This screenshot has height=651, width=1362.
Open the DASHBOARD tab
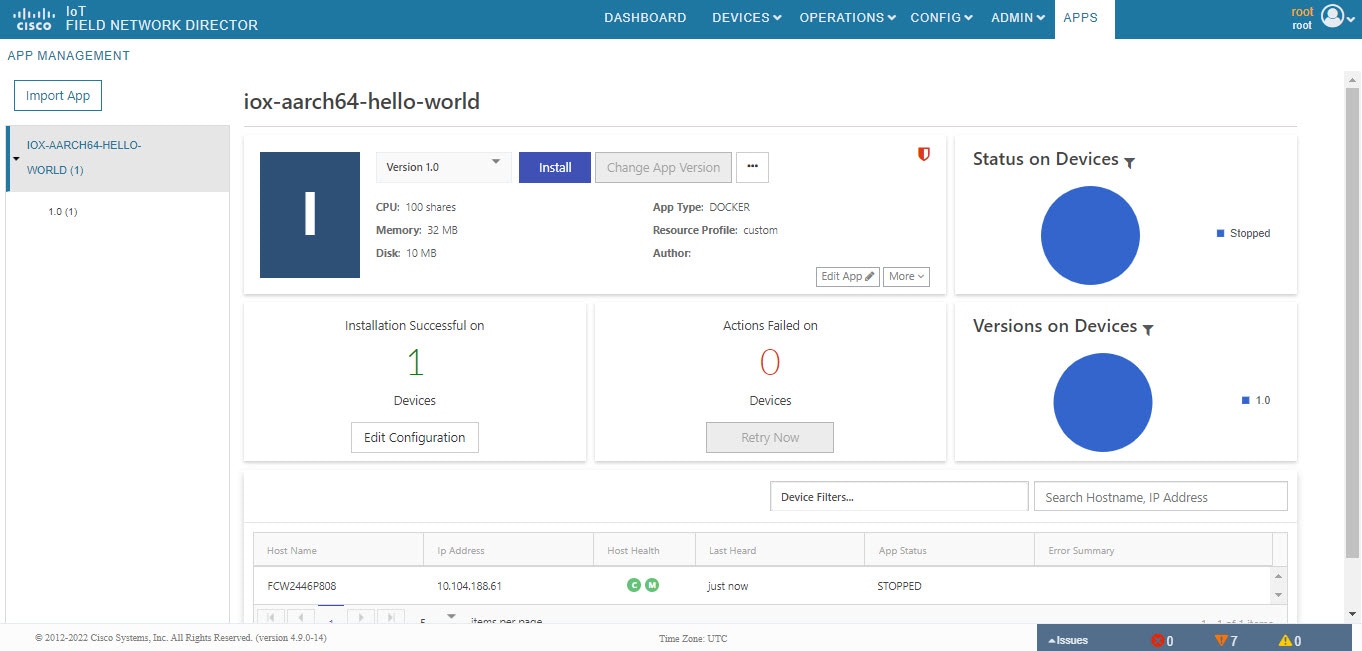(645, 18)
